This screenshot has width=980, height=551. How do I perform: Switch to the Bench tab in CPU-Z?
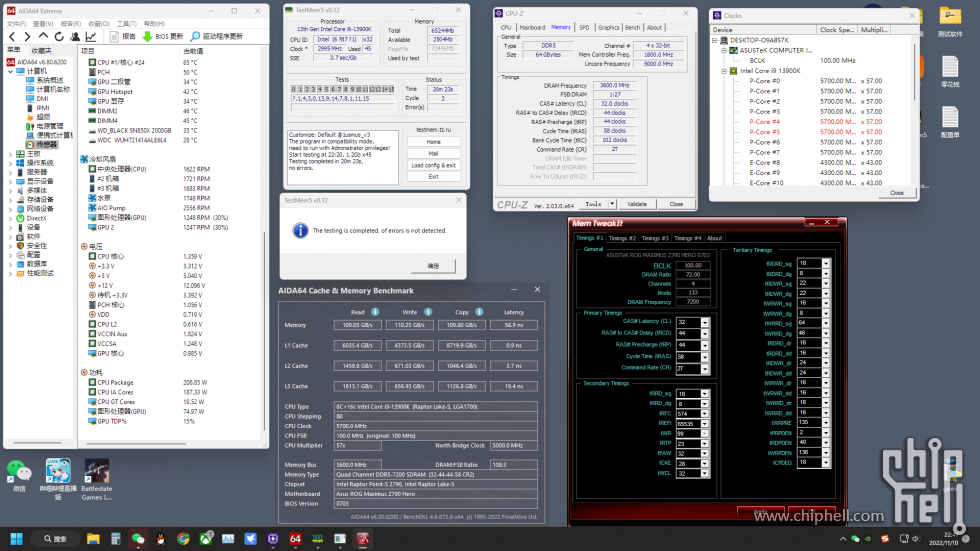[x=632, y=27]
